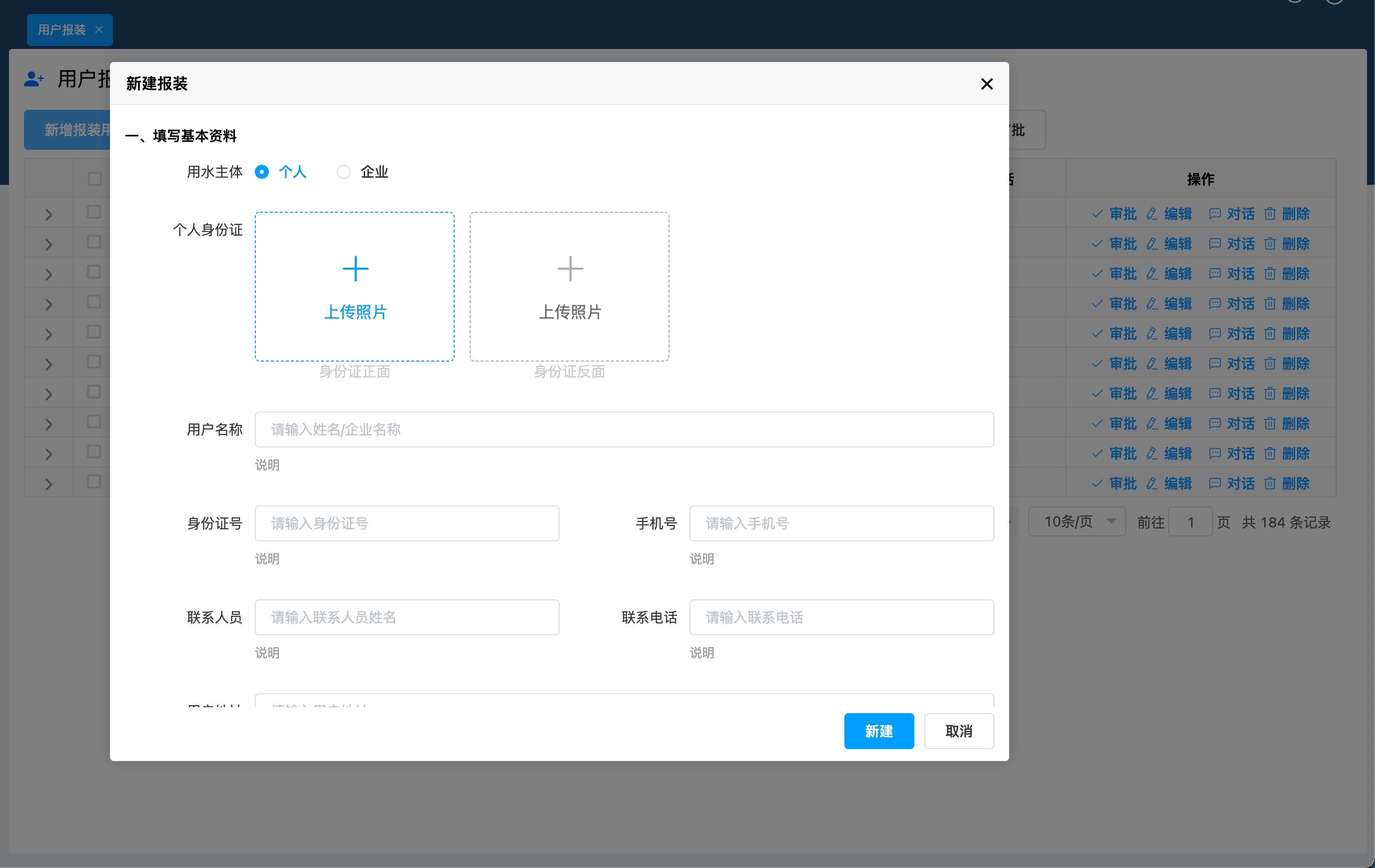This screenshot has height=868, width=1375.
Task: Check the select-all checkbox in table header
Action: click(x=95, y=179)
